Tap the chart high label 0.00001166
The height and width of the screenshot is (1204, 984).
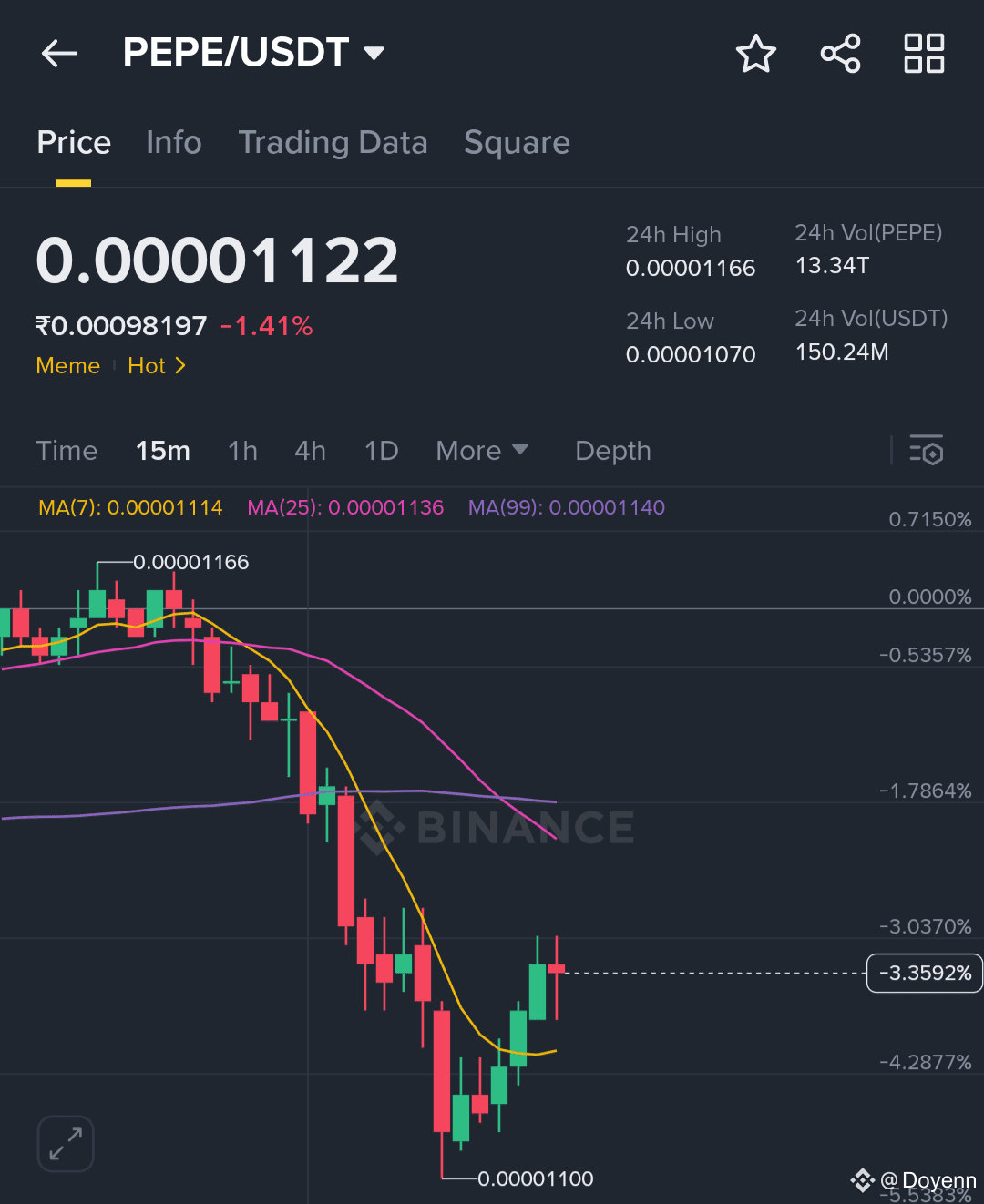(191, 562)
